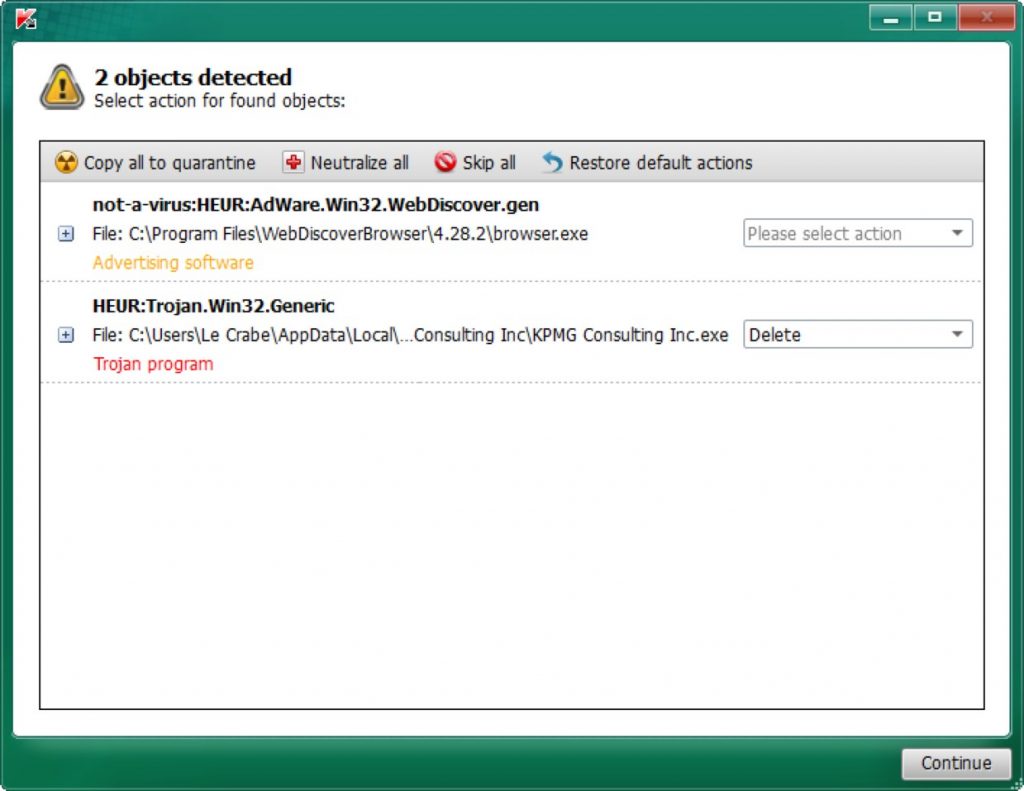Click the 'Advertising software' label
Image resolution: width=1024 pixels, height=791 pixels.
pos(173,262)
